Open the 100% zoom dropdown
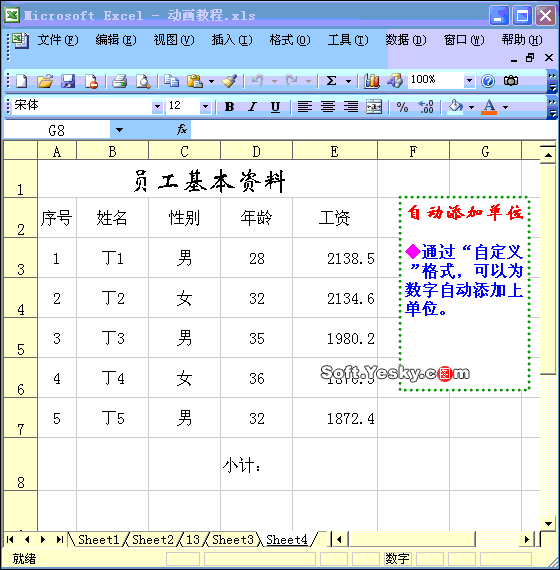The height and width of the screenshot is (570, 560). point(469,80)
